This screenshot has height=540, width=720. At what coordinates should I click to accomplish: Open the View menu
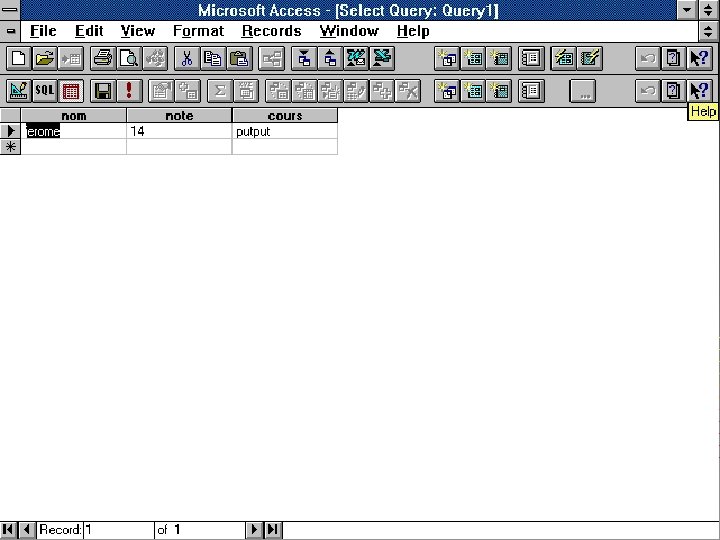point(138,31)
